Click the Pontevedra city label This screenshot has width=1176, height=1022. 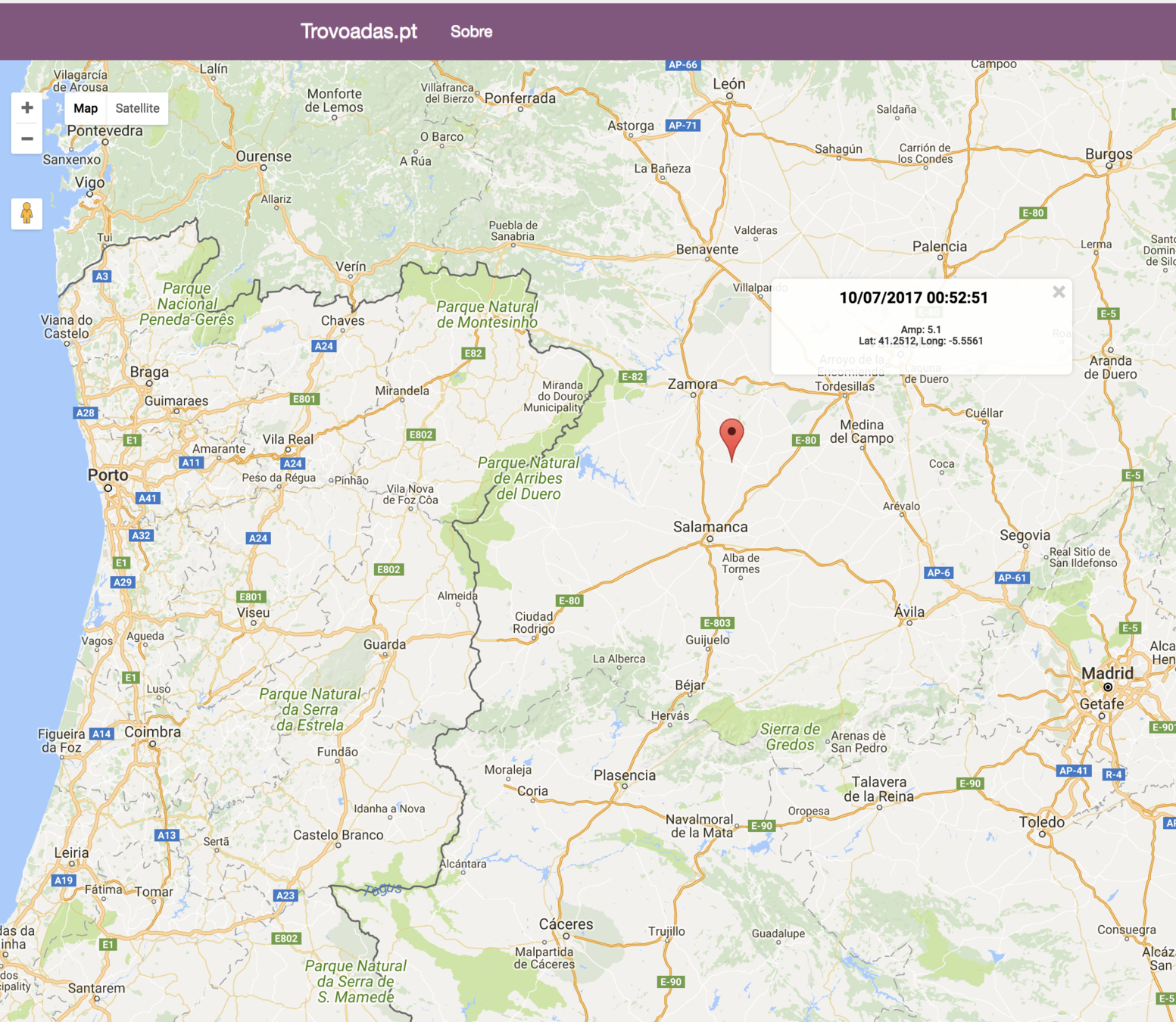coord(104,131)
